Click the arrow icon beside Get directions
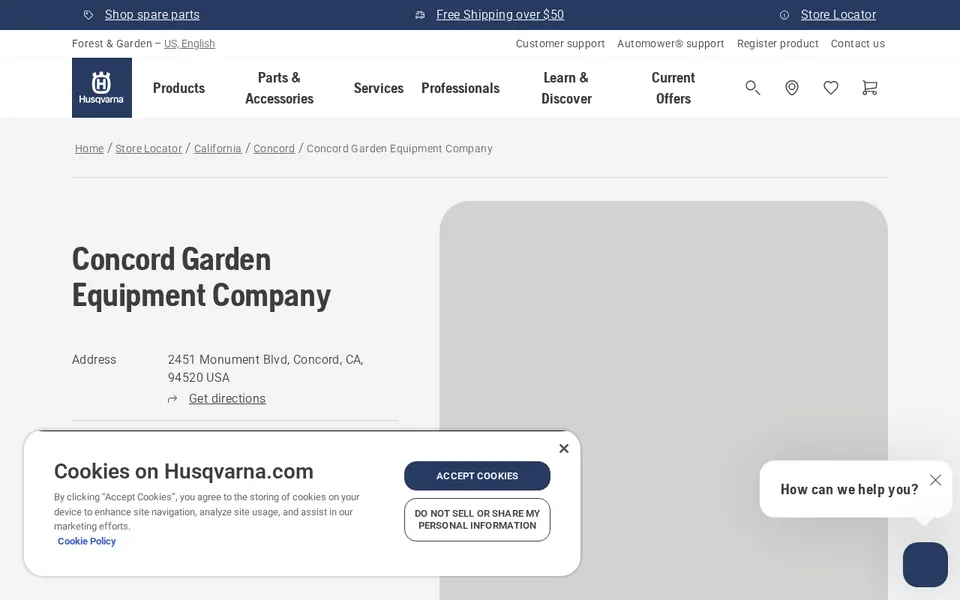Viewport: 960px width, 600px height. pos(173,399)
